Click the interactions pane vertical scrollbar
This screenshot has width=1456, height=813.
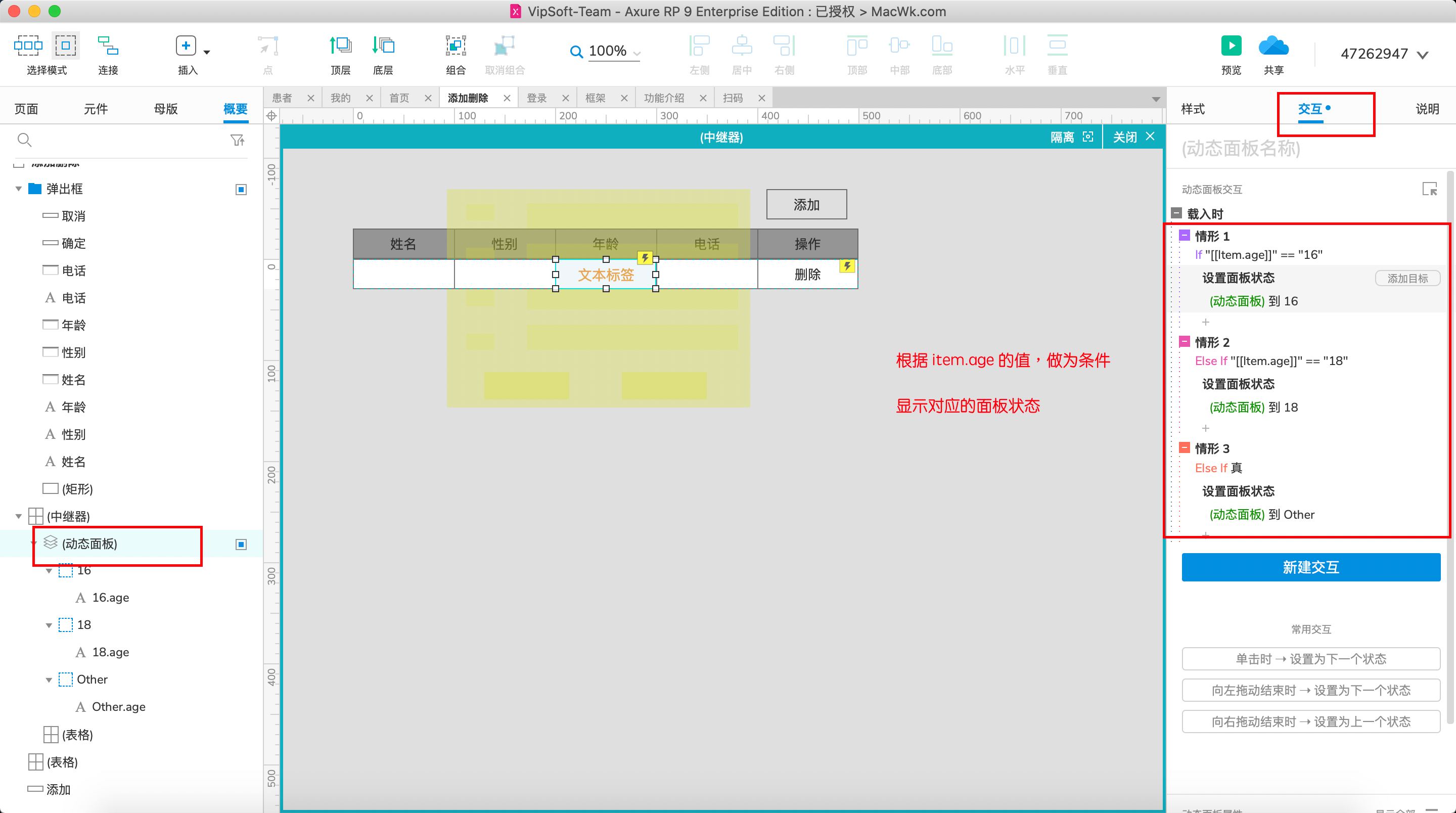pyautogui.click(x=1450, y=446)
